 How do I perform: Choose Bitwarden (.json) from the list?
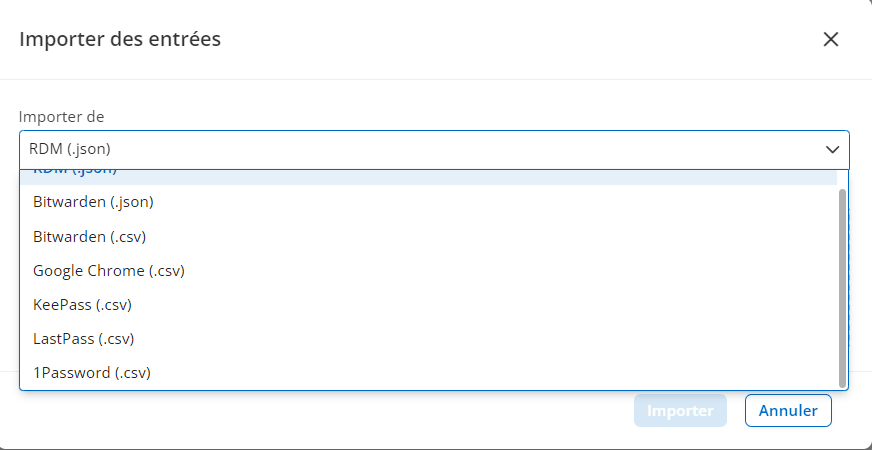pyautogui.click(x=93, y=202)
